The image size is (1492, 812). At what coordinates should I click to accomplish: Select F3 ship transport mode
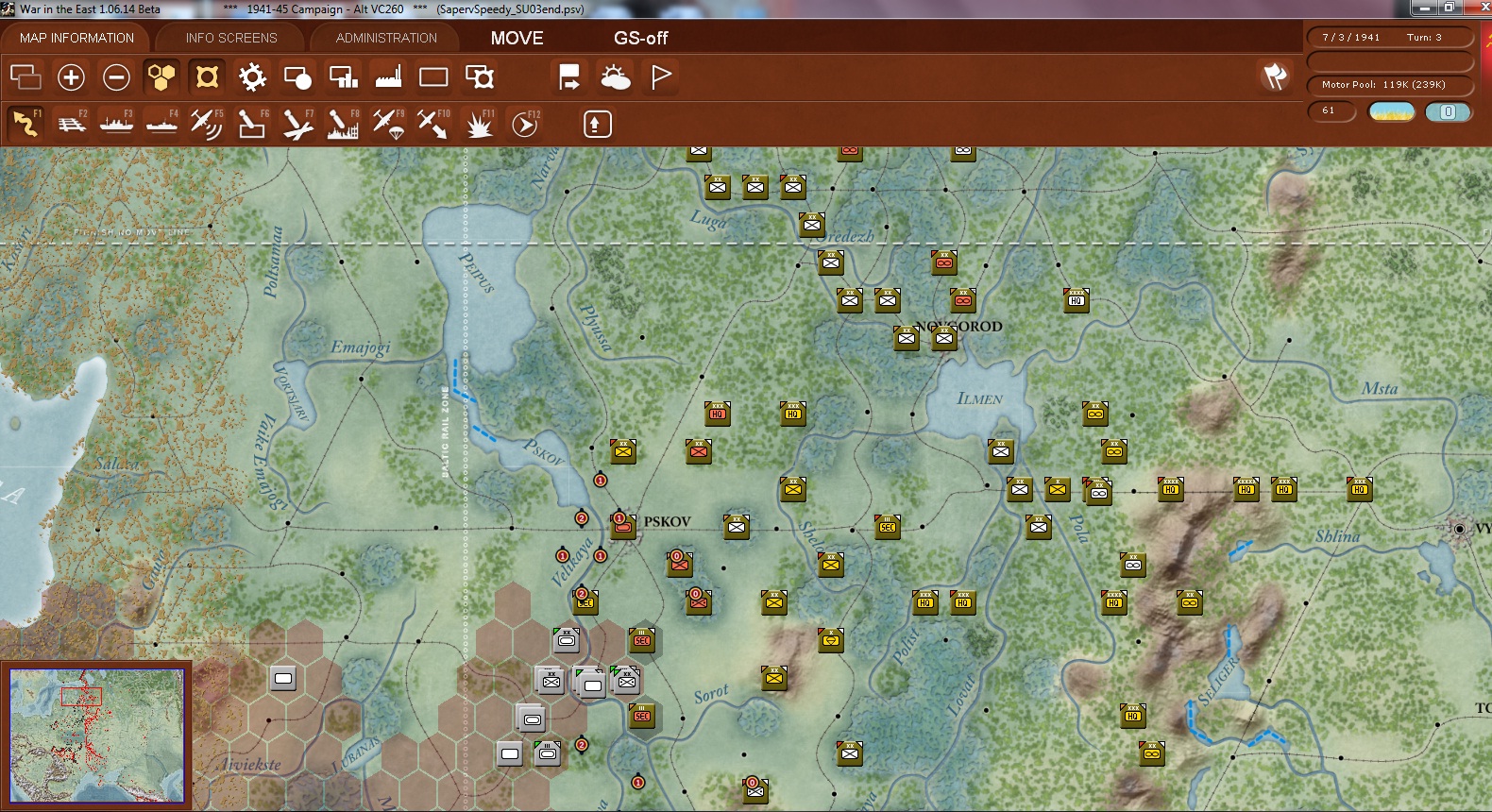point(116,124)
